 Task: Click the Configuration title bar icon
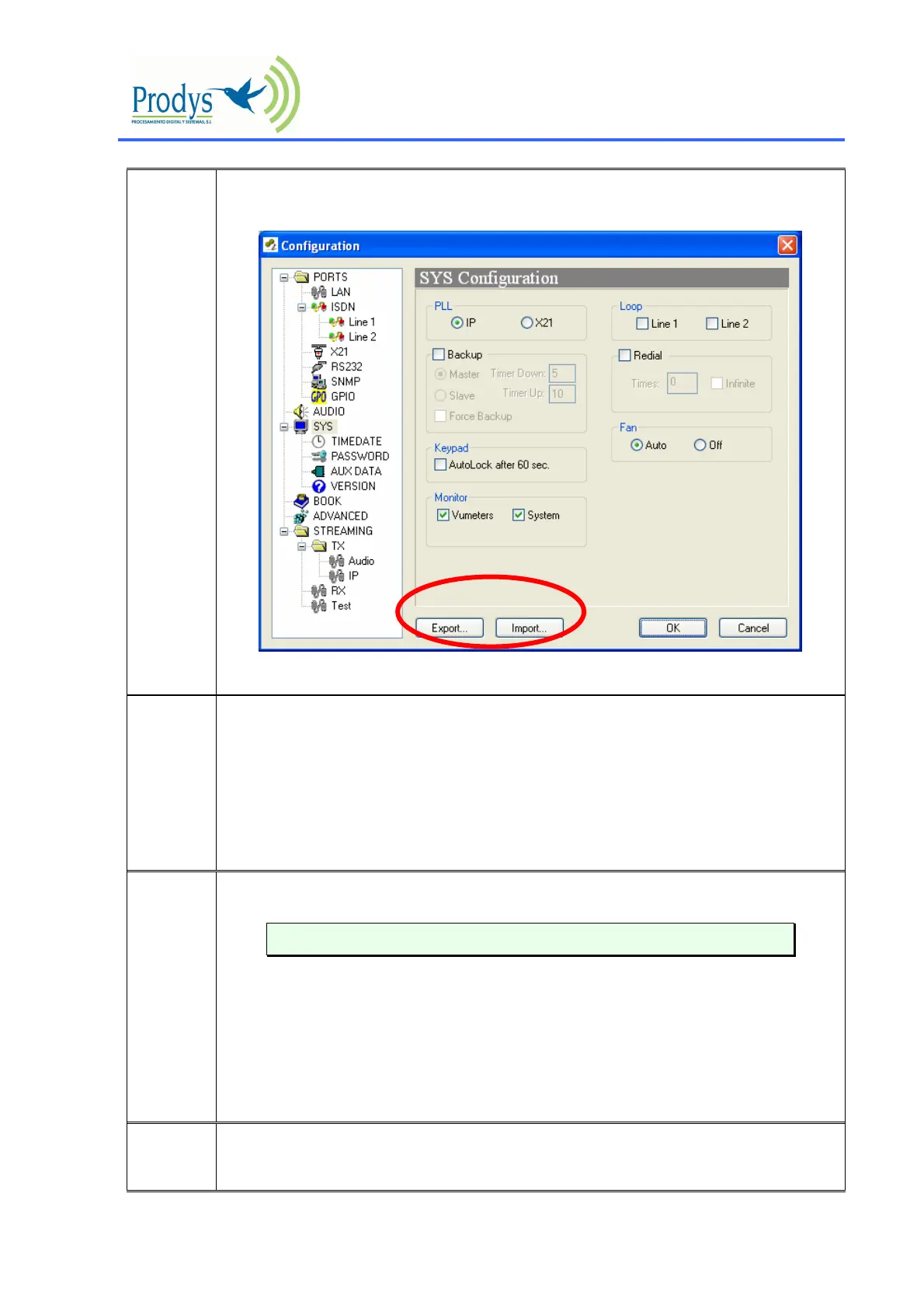pyautogui.click(x=270, y=245)
